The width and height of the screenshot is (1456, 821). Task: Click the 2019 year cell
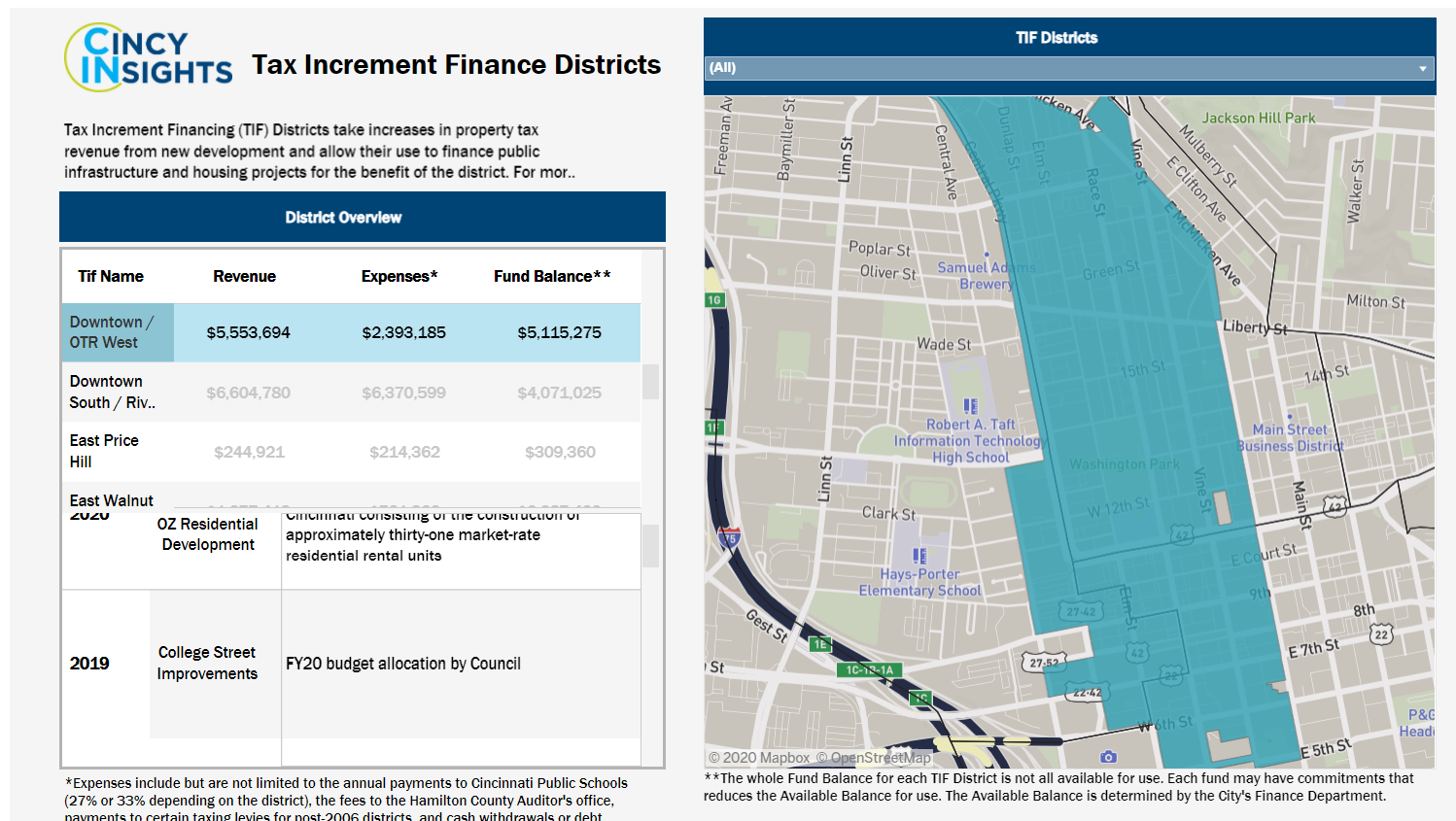point(89,664)
